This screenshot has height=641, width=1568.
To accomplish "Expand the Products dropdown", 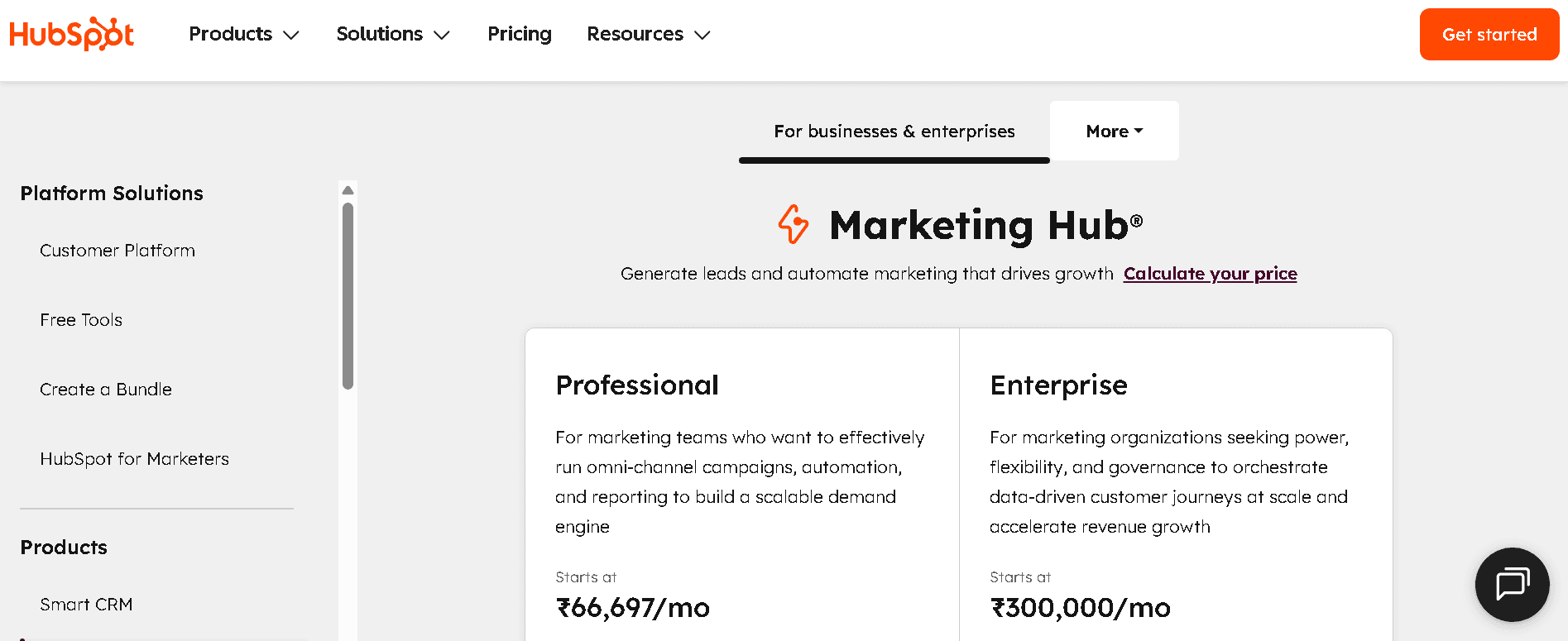I will click(x=243, y=34).
